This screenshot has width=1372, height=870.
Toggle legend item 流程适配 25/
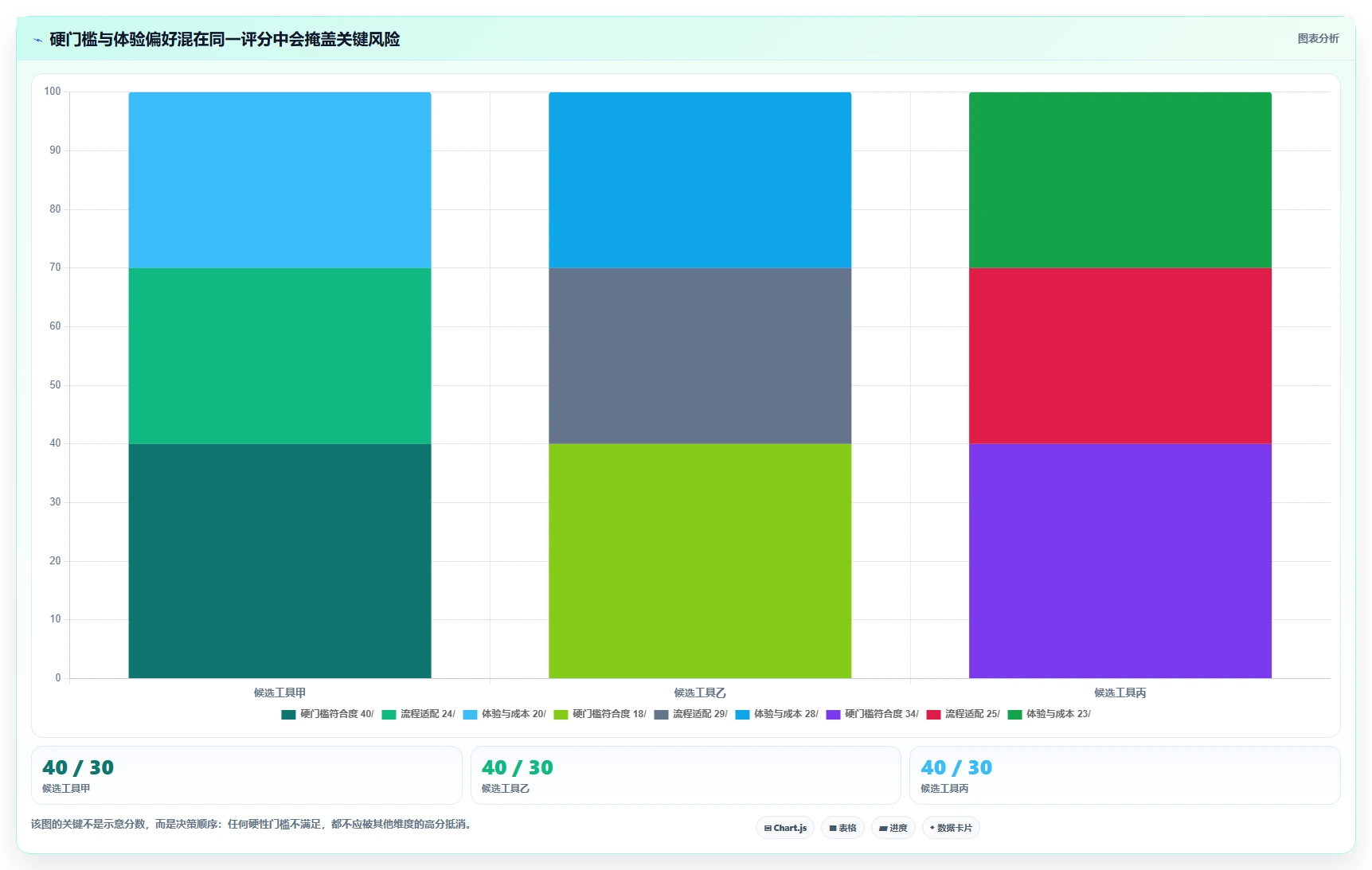(963, 714)
